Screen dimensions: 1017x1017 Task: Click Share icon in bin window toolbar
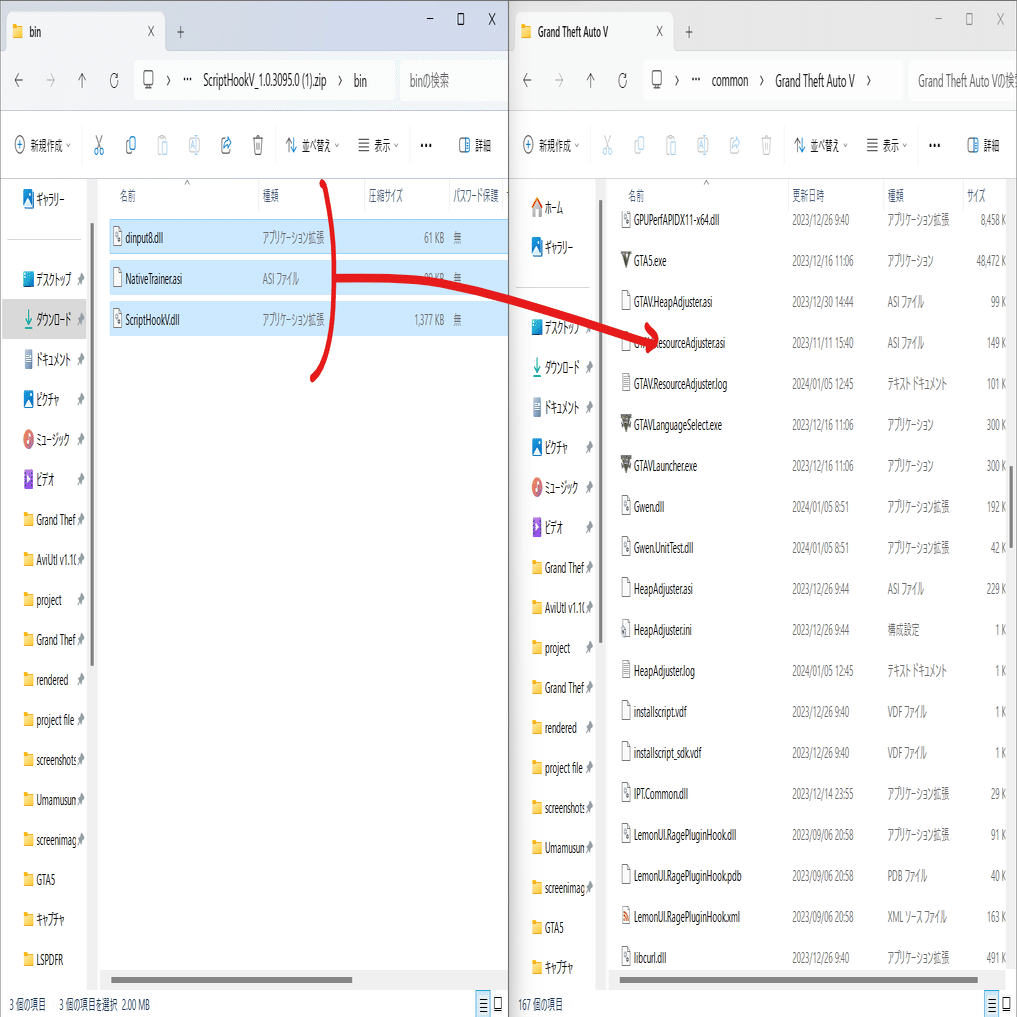tap(226, 145)
